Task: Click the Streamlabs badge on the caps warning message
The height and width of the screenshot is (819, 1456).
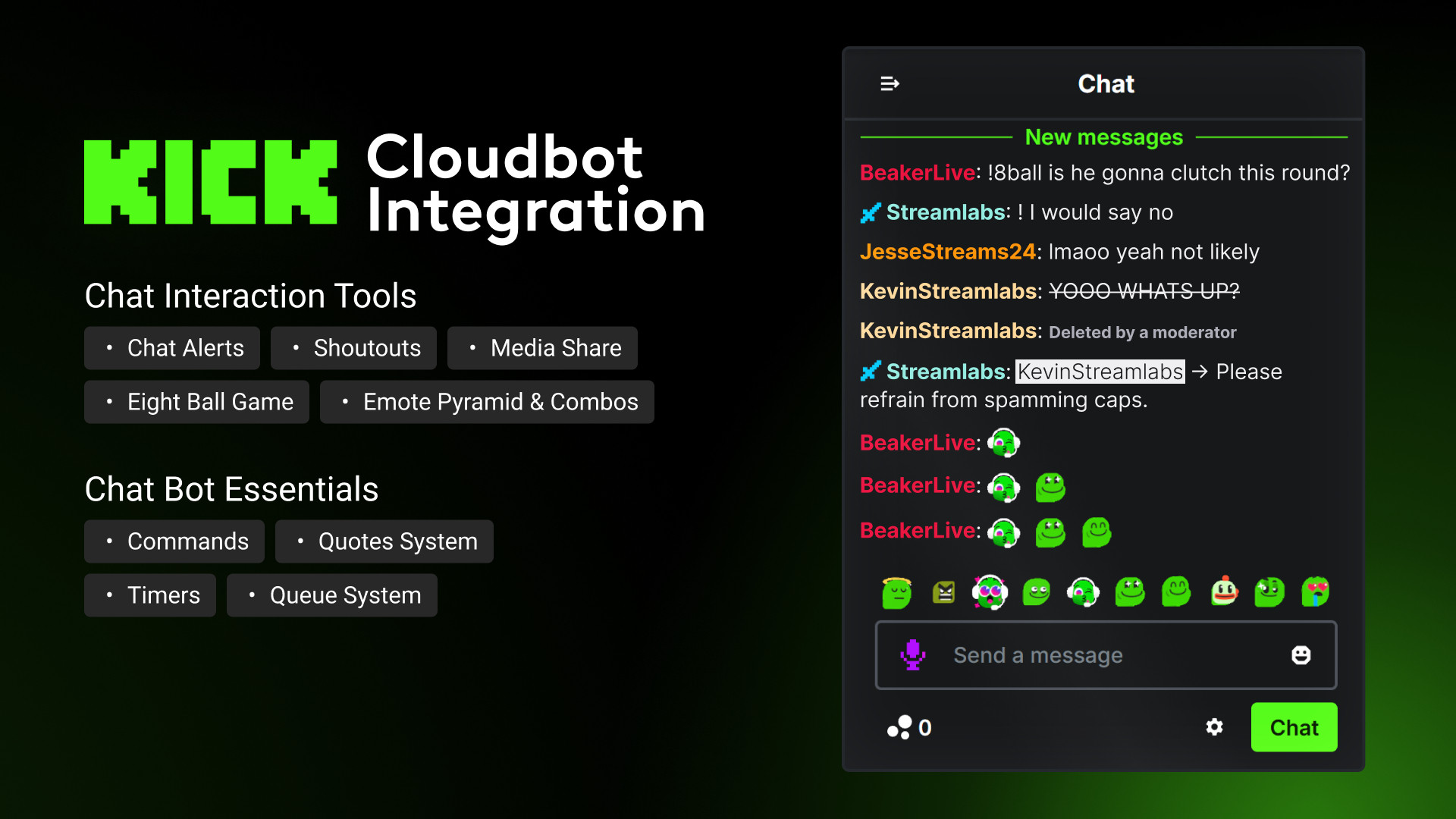Action: tap(871, 371)
